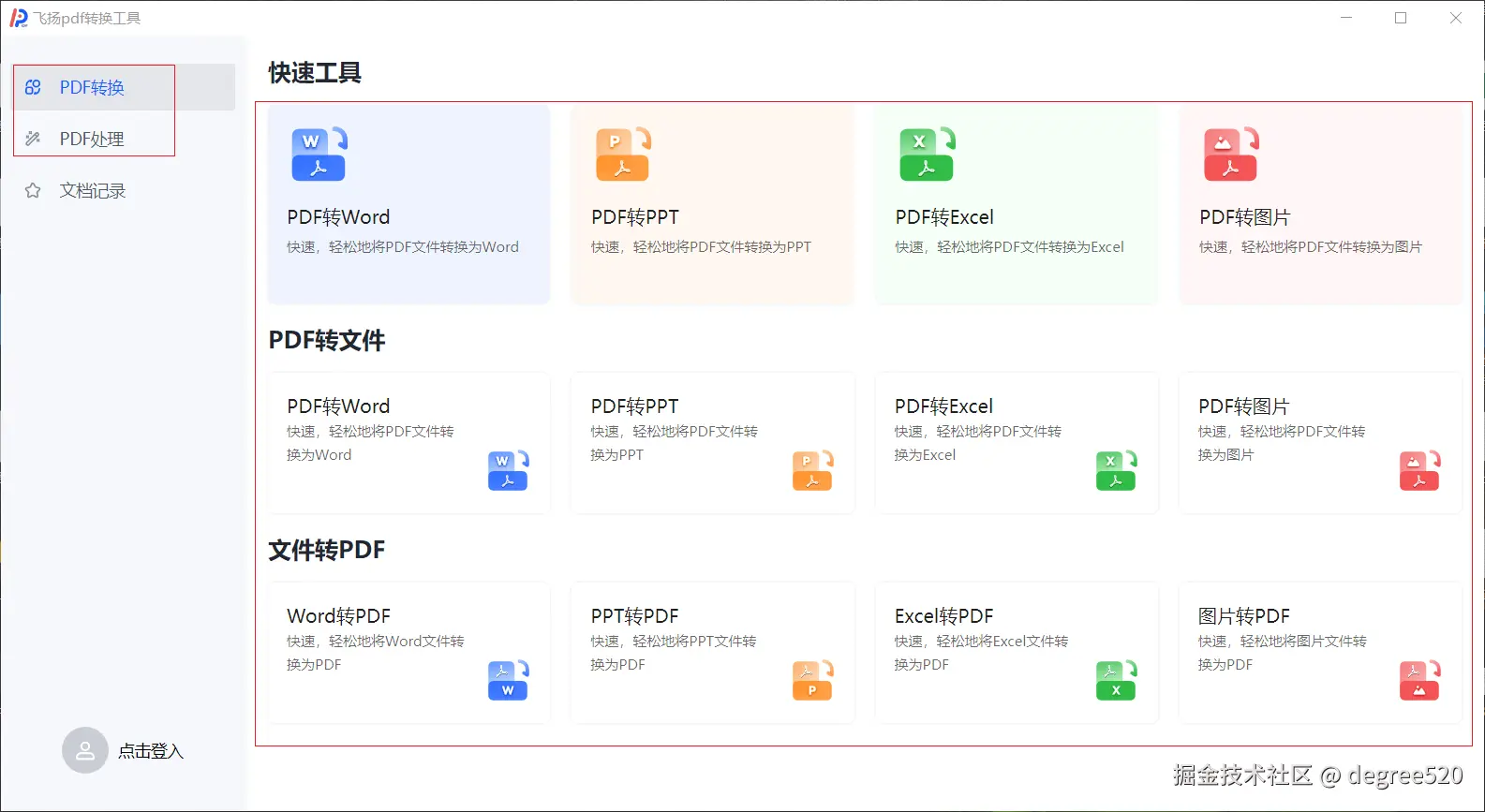This screenshot has width=1485, height=812.
Task: Choose PDF转图片 card under PDF转文件
Action: [1320, 443]
